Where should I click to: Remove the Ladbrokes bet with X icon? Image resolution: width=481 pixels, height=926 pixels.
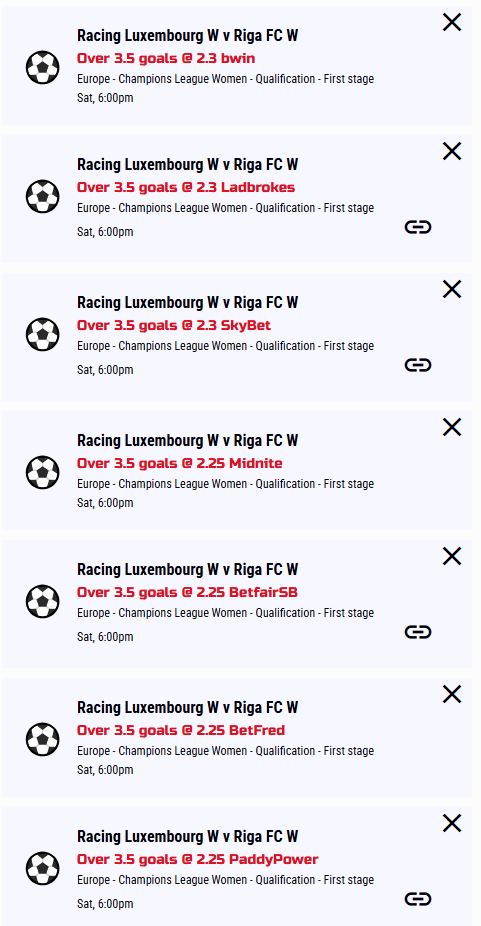tap(451, 151)
